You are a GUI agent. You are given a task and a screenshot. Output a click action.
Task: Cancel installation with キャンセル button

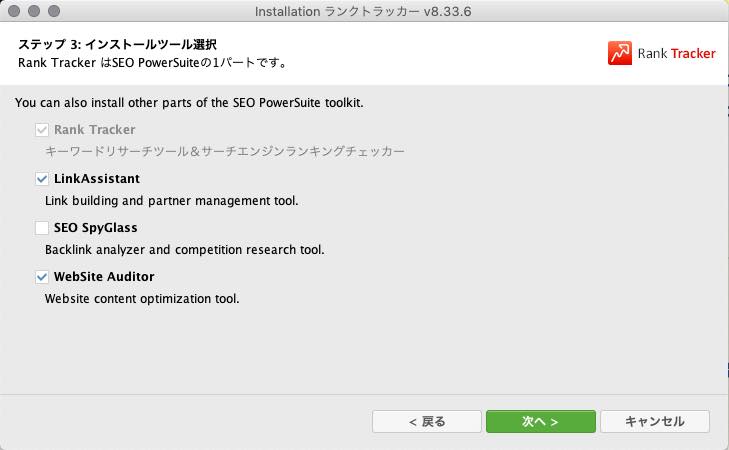655,421
